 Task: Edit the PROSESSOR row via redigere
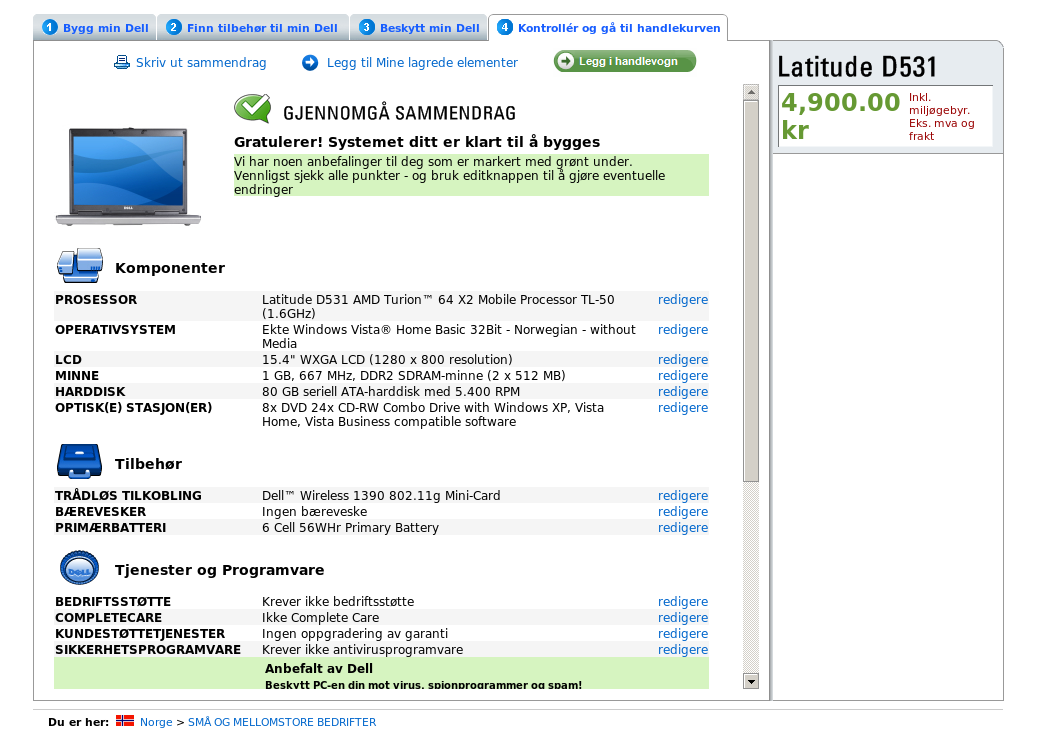(683, 299)
